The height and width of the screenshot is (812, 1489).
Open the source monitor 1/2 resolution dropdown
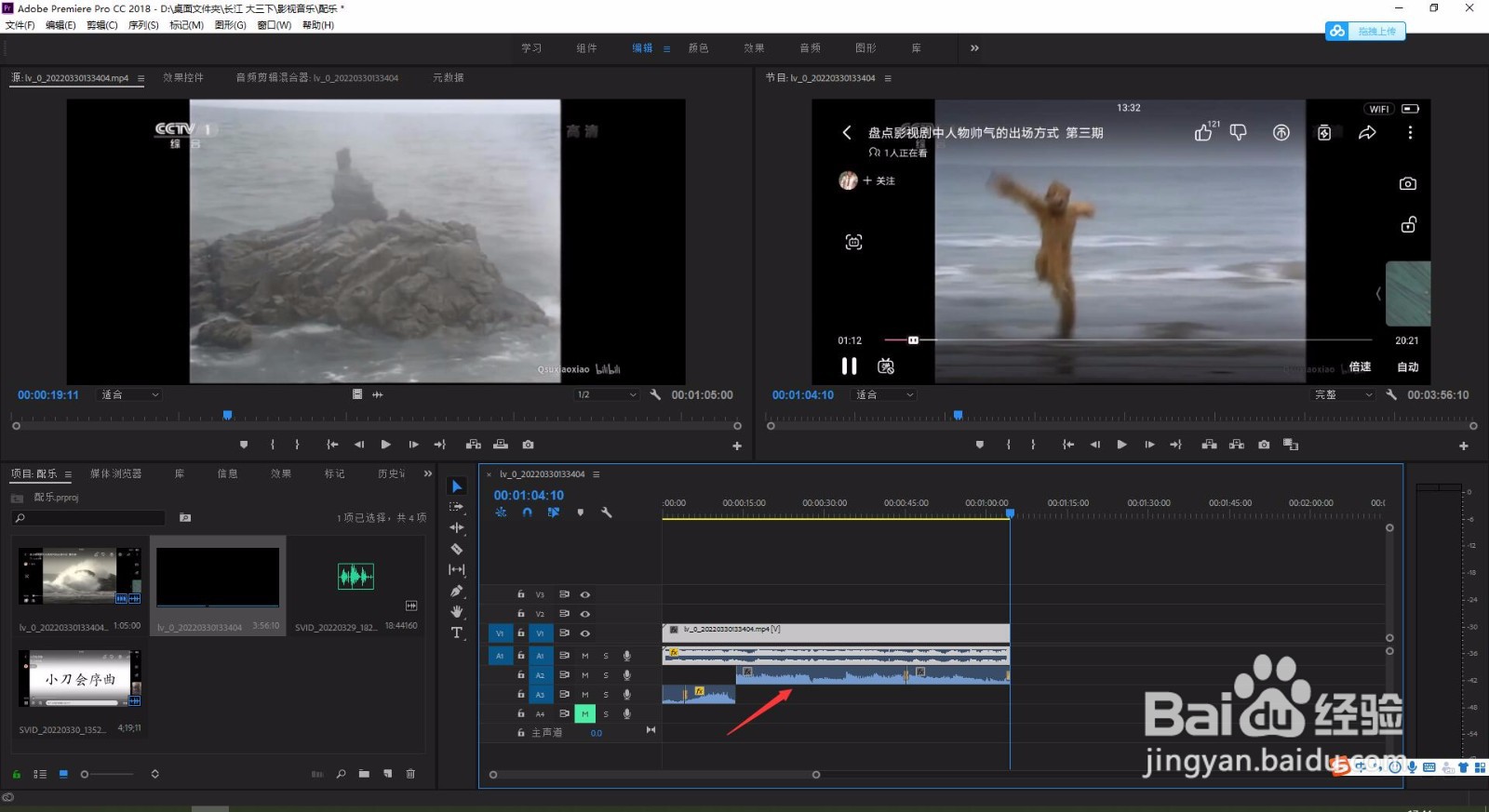click(606, 394)
